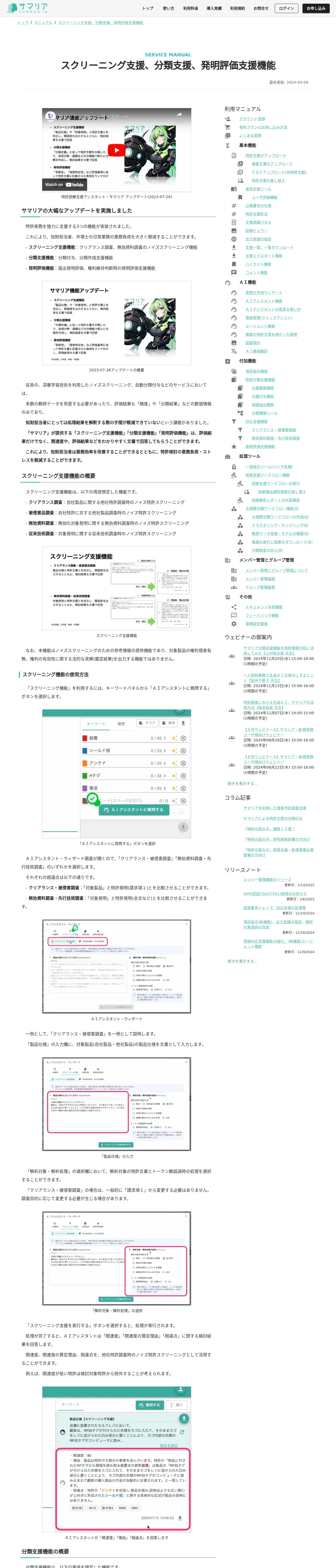The image size is (336, 1568).
Task: Click the PDF icon beside ＰＤＦアップロード(非特許文献)
Action: click(x=240, y=172)
